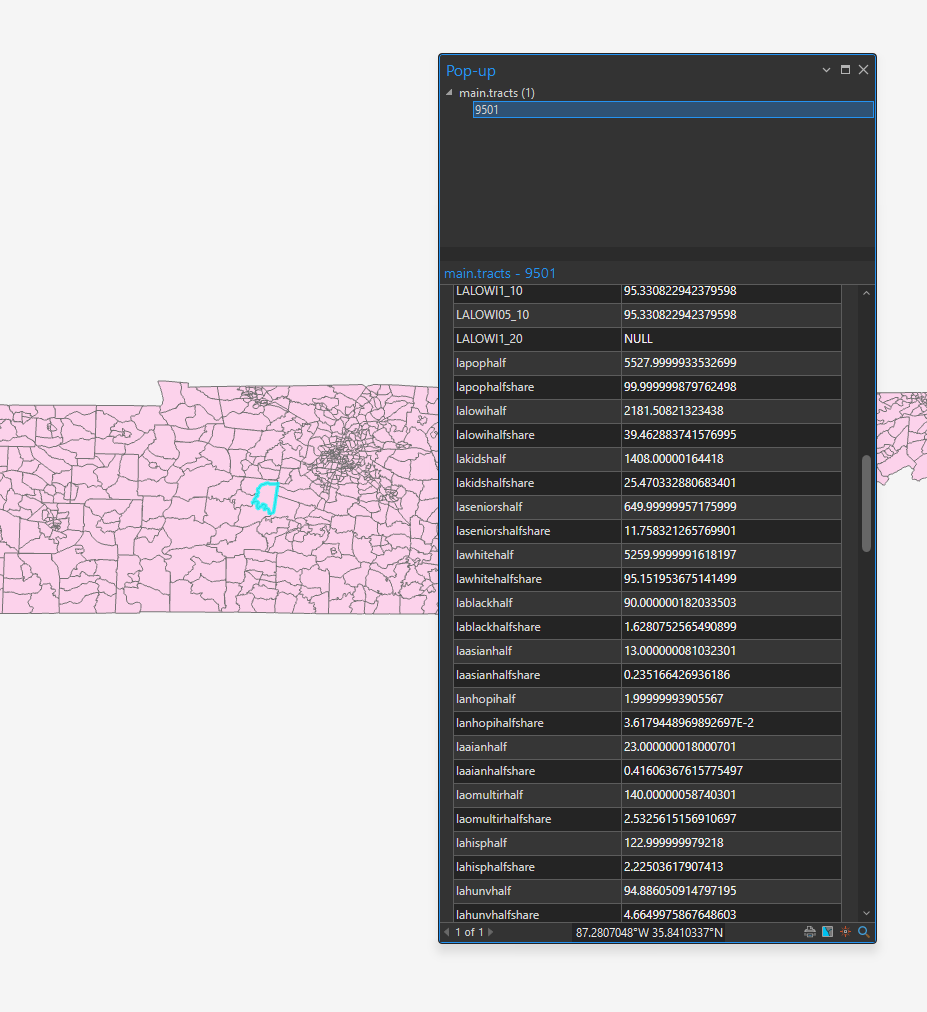The image size is (927, 1012).
Task: Open the Pop-up options dropdown chevron
Action: (x=825, y=69)
